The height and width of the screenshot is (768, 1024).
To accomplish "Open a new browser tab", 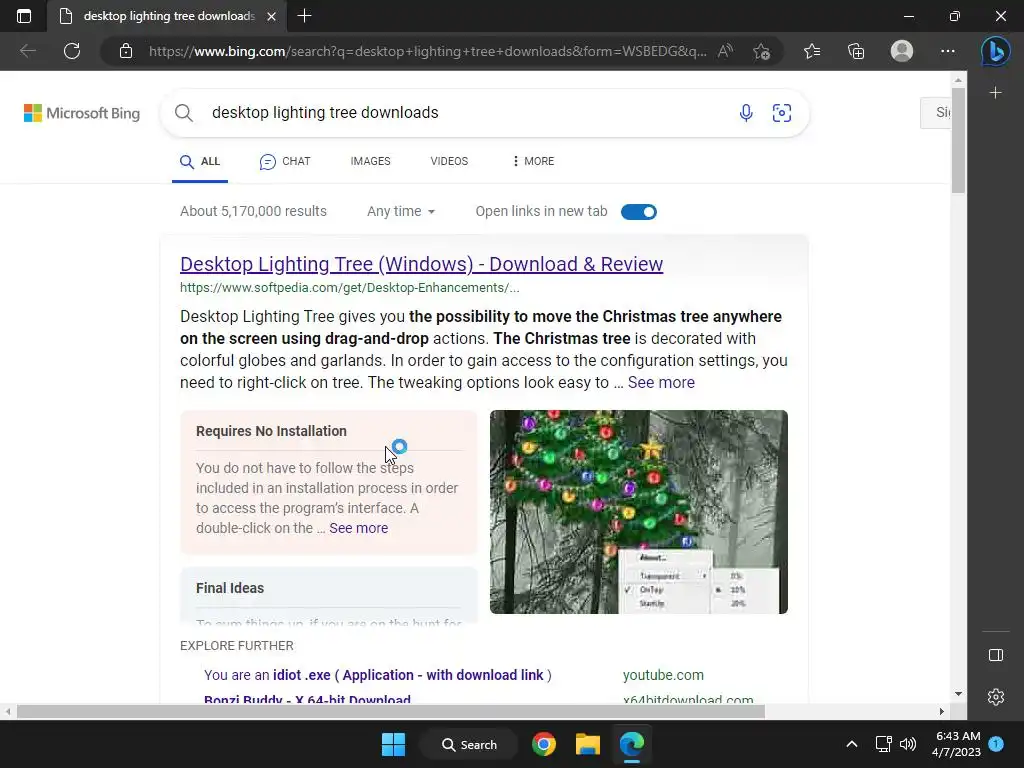I will click(304, 16).
